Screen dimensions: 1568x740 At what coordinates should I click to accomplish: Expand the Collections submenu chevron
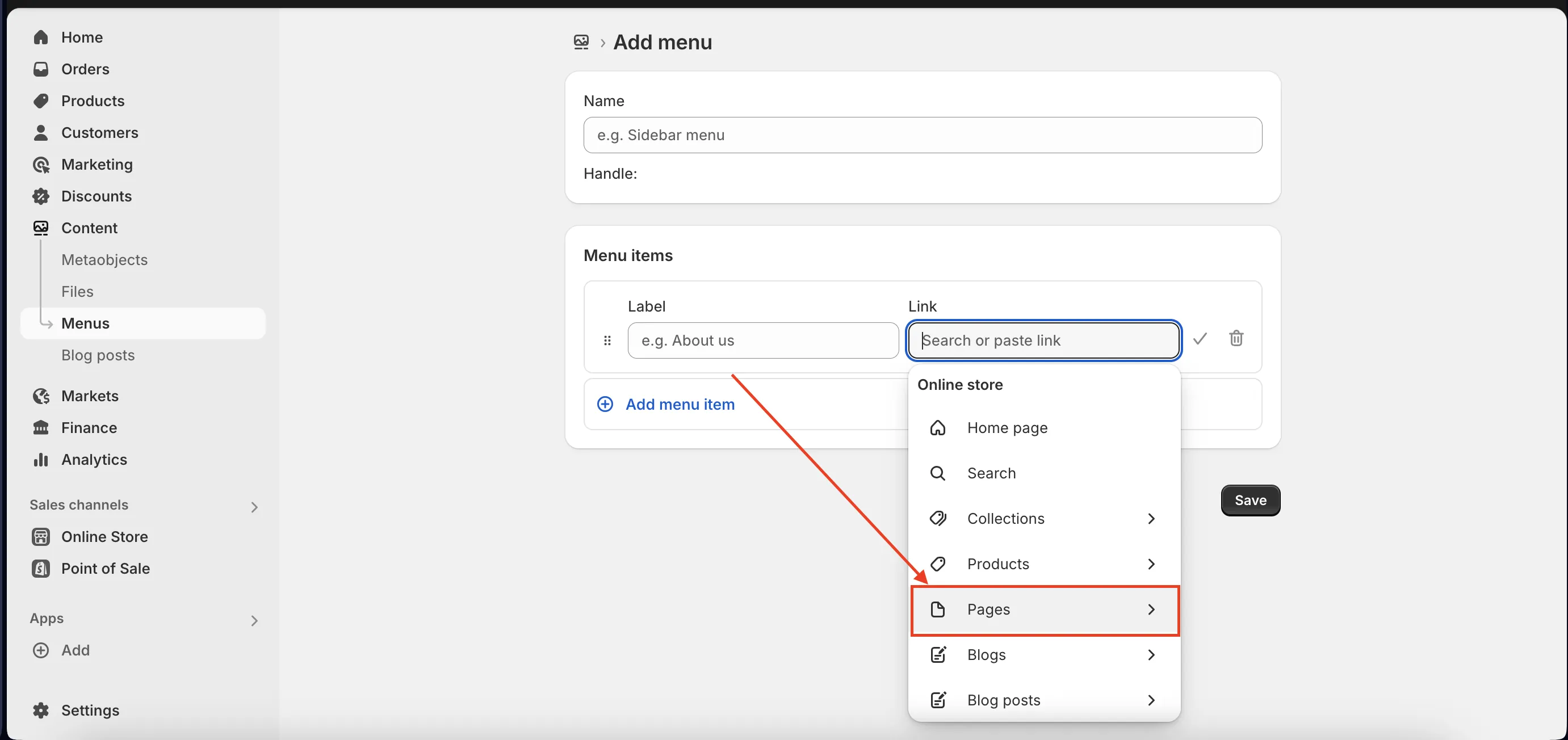(x=1150, y=518)
